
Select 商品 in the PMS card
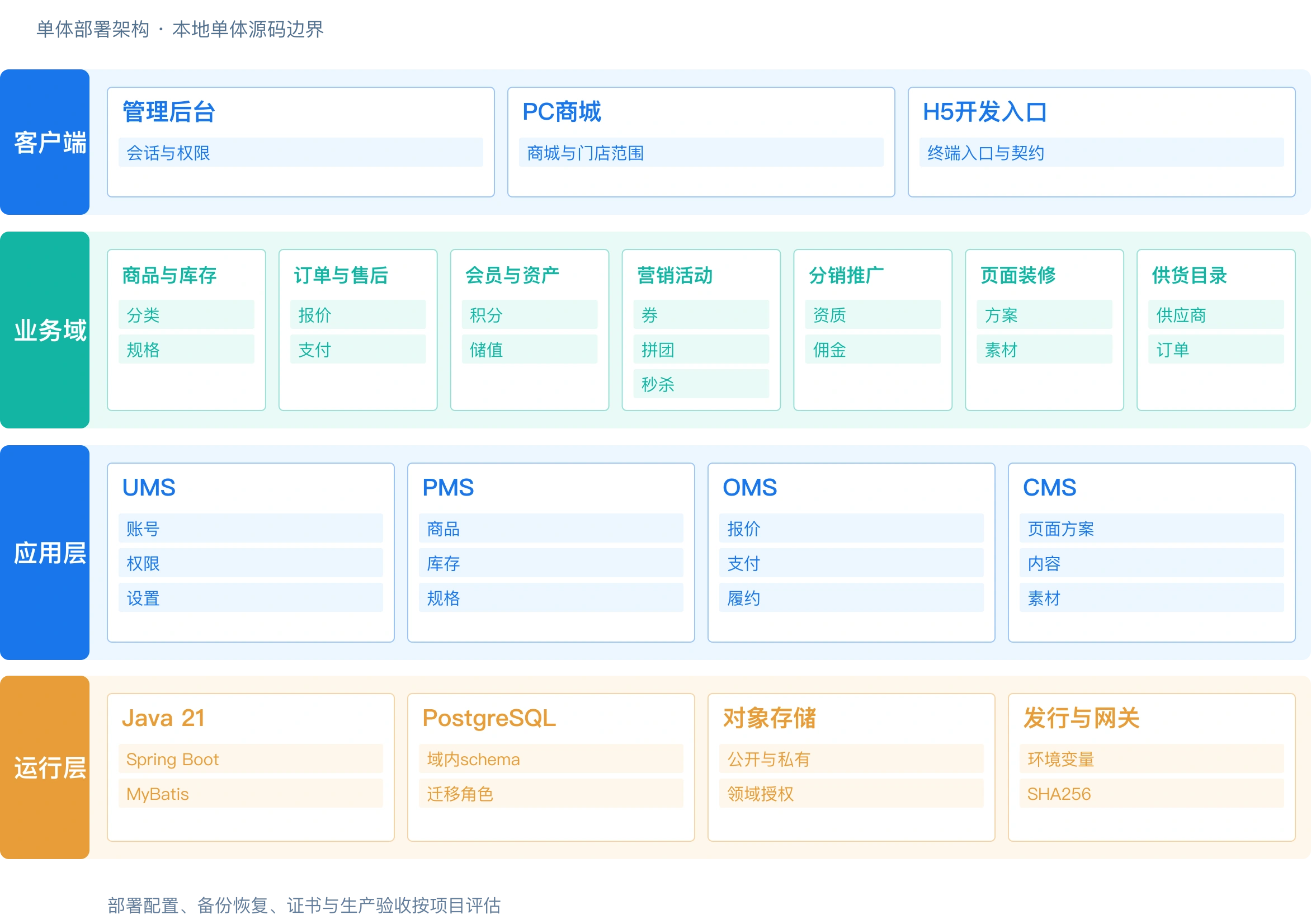[x=551, y=528]
